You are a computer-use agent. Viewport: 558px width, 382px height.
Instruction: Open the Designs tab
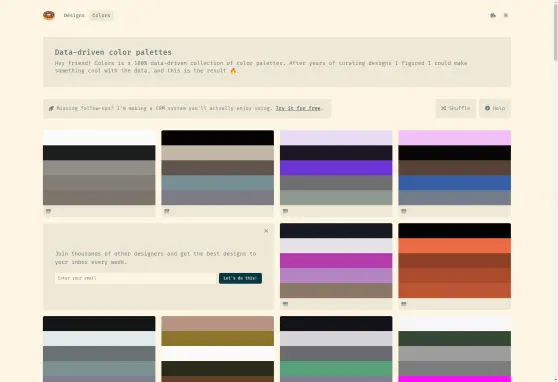point(74,15)
